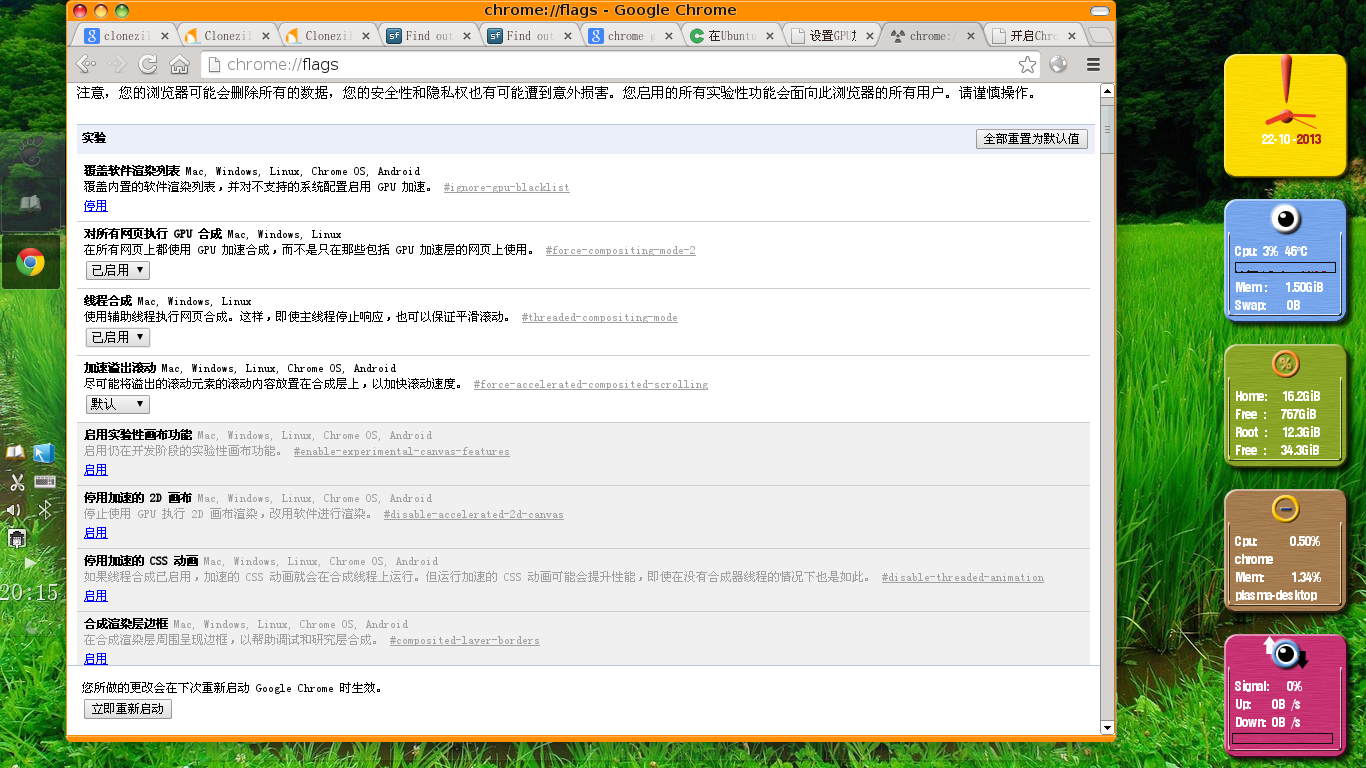
Task: Click the #threaded-compositing-mode anchor link
Action: (600, 318)
